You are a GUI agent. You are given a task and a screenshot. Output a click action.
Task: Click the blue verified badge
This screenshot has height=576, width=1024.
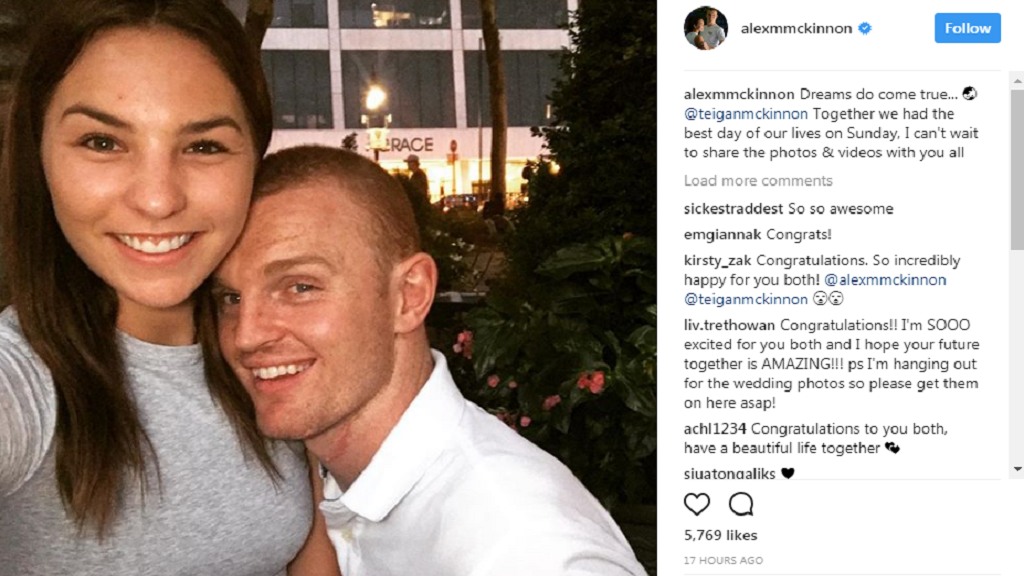[865, 28]
